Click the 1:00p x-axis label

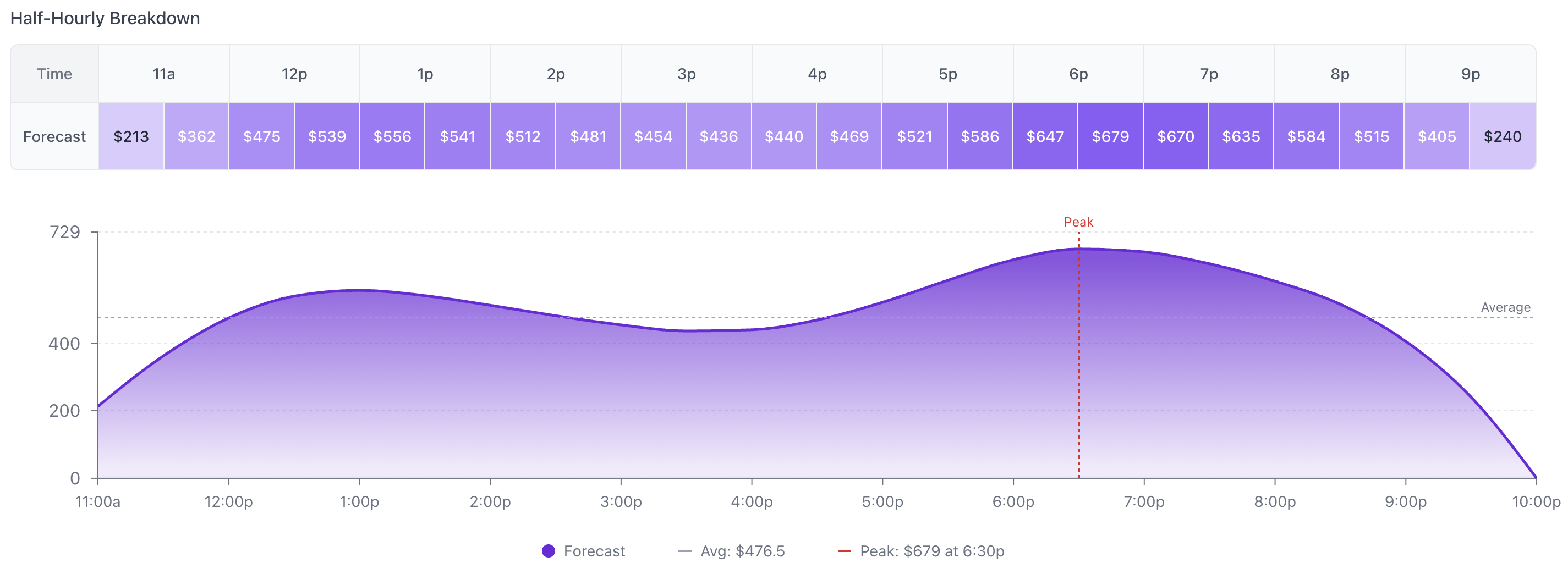click(359, 501)
